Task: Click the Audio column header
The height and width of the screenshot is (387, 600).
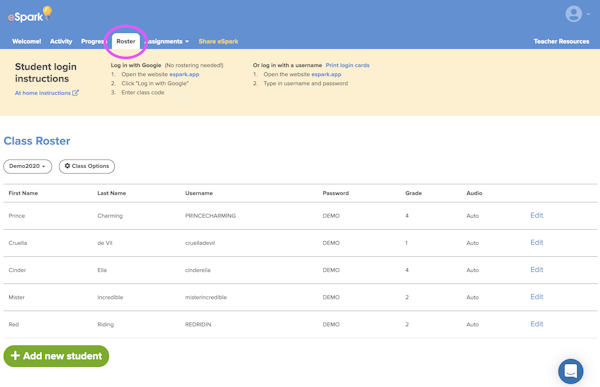Action: click(474, 193)
